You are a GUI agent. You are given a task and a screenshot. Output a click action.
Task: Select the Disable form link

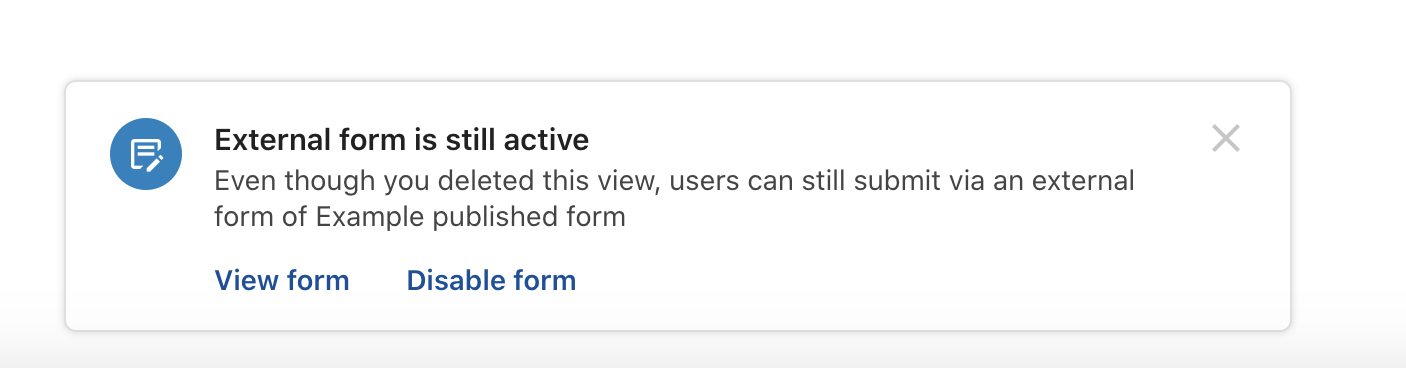tap(491, 280)
